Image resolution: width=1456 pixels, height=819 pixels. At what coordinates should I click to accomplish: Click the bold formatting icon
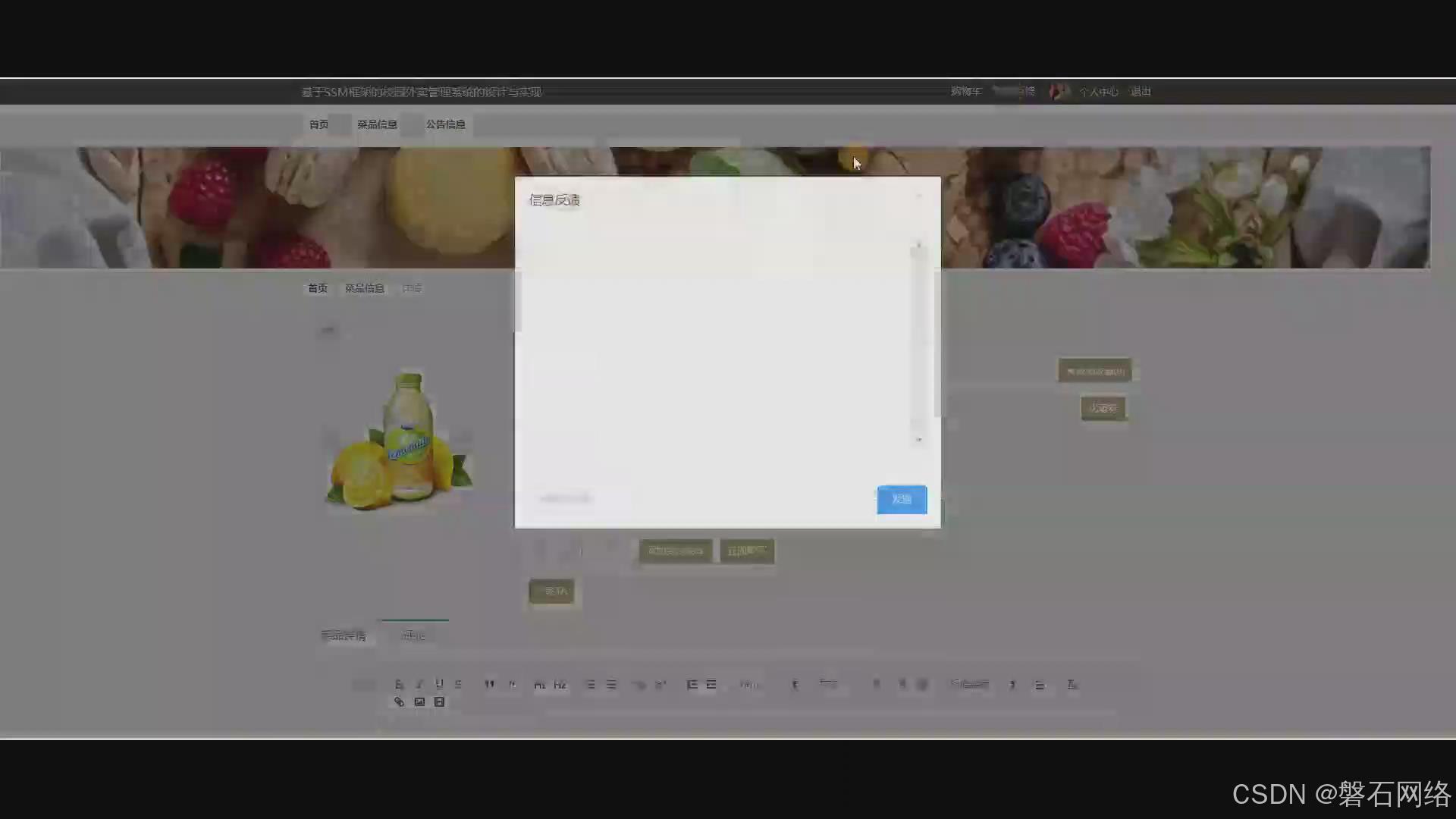point(399,684)
